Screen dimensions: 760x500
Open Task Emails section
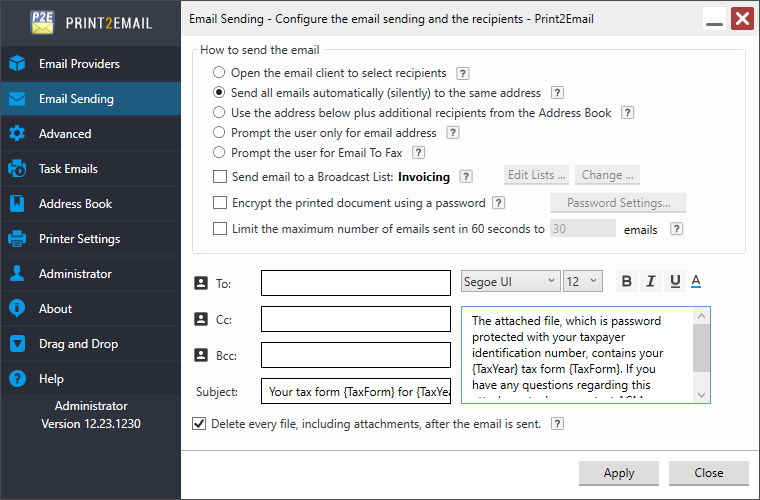(x=91, y=169)
